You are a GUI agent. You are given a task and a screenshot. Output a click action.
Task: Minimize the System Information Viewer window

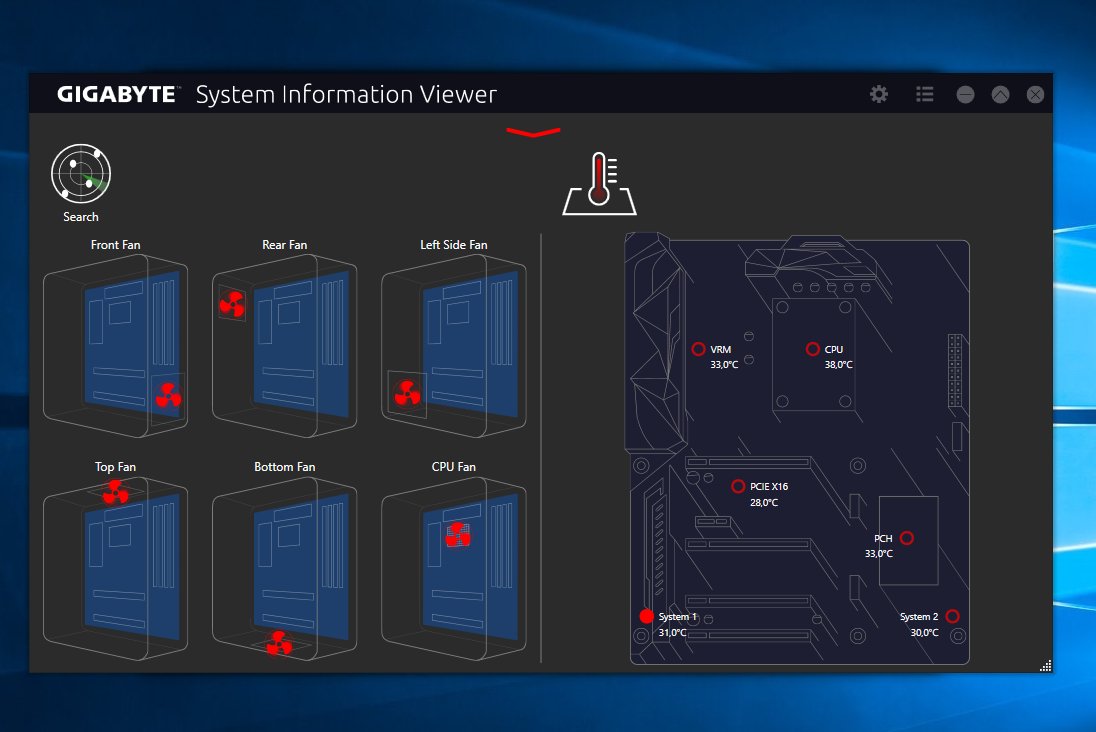click(965, 95)
